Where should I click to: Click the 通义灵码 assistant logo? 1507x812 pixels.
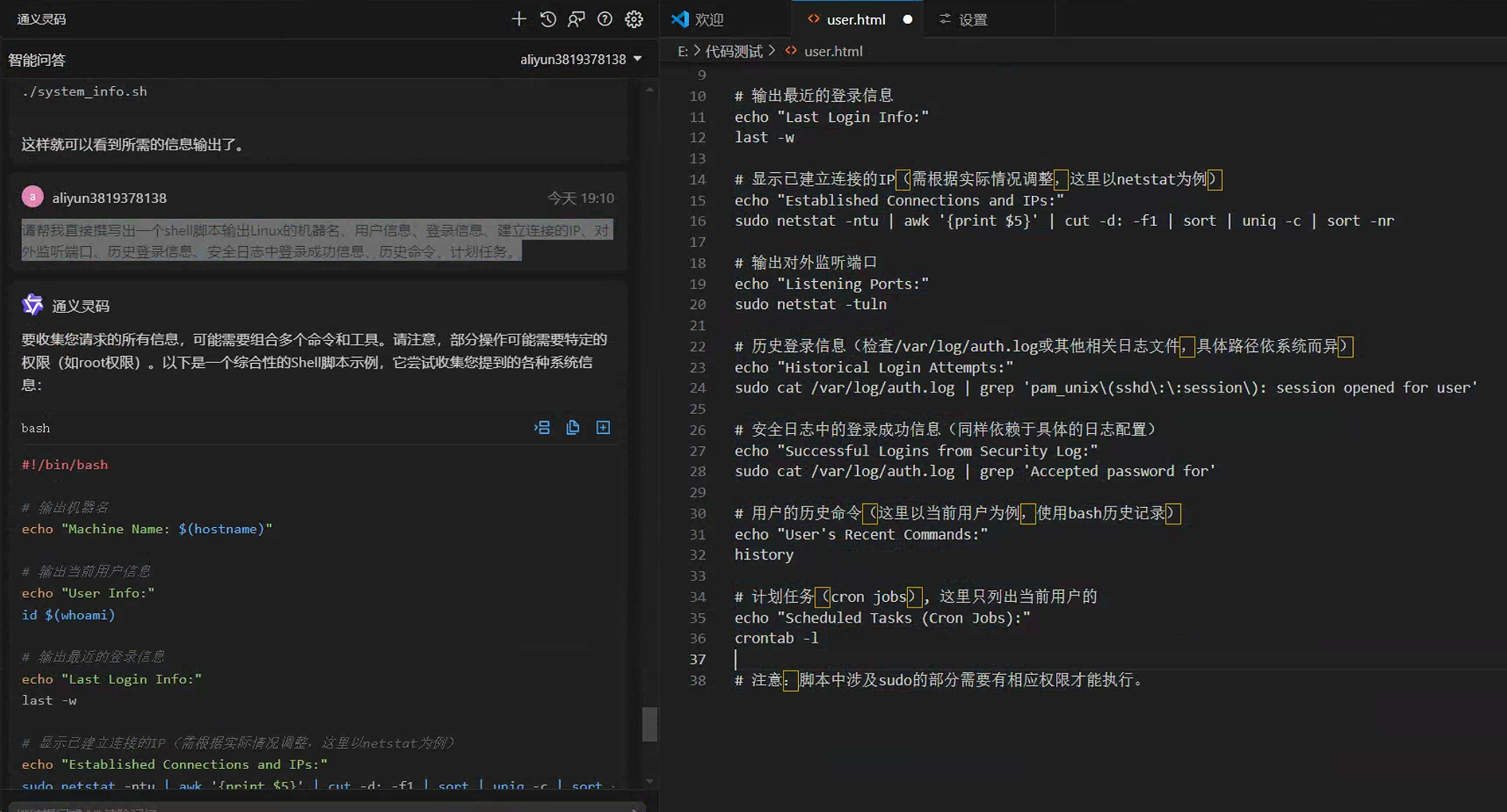click(32, 305)
